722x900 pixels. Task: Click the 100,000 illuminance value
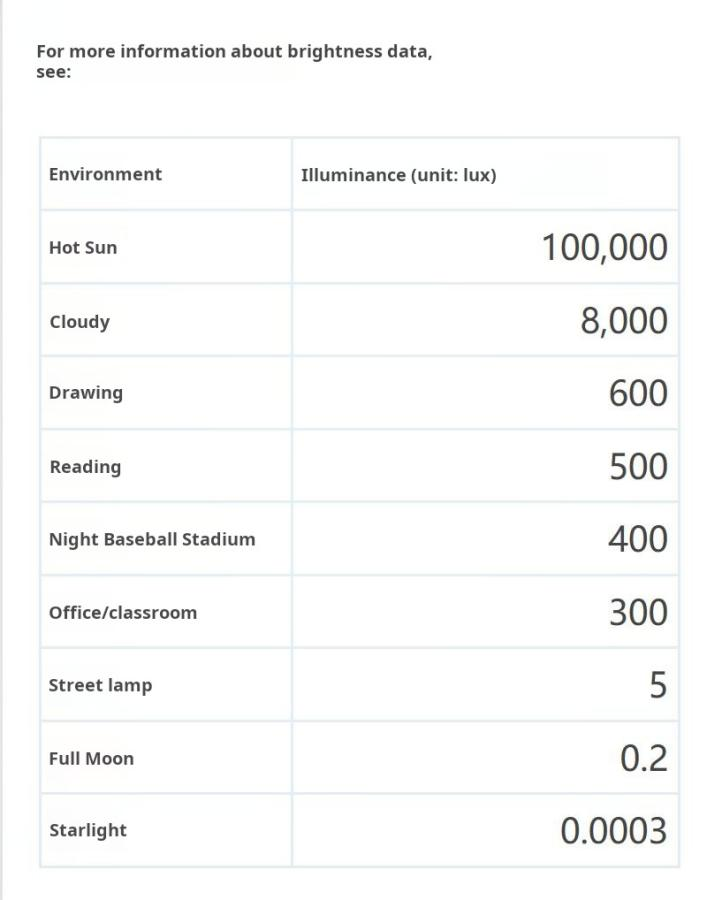pyautogui.click(x=604, y=247)
